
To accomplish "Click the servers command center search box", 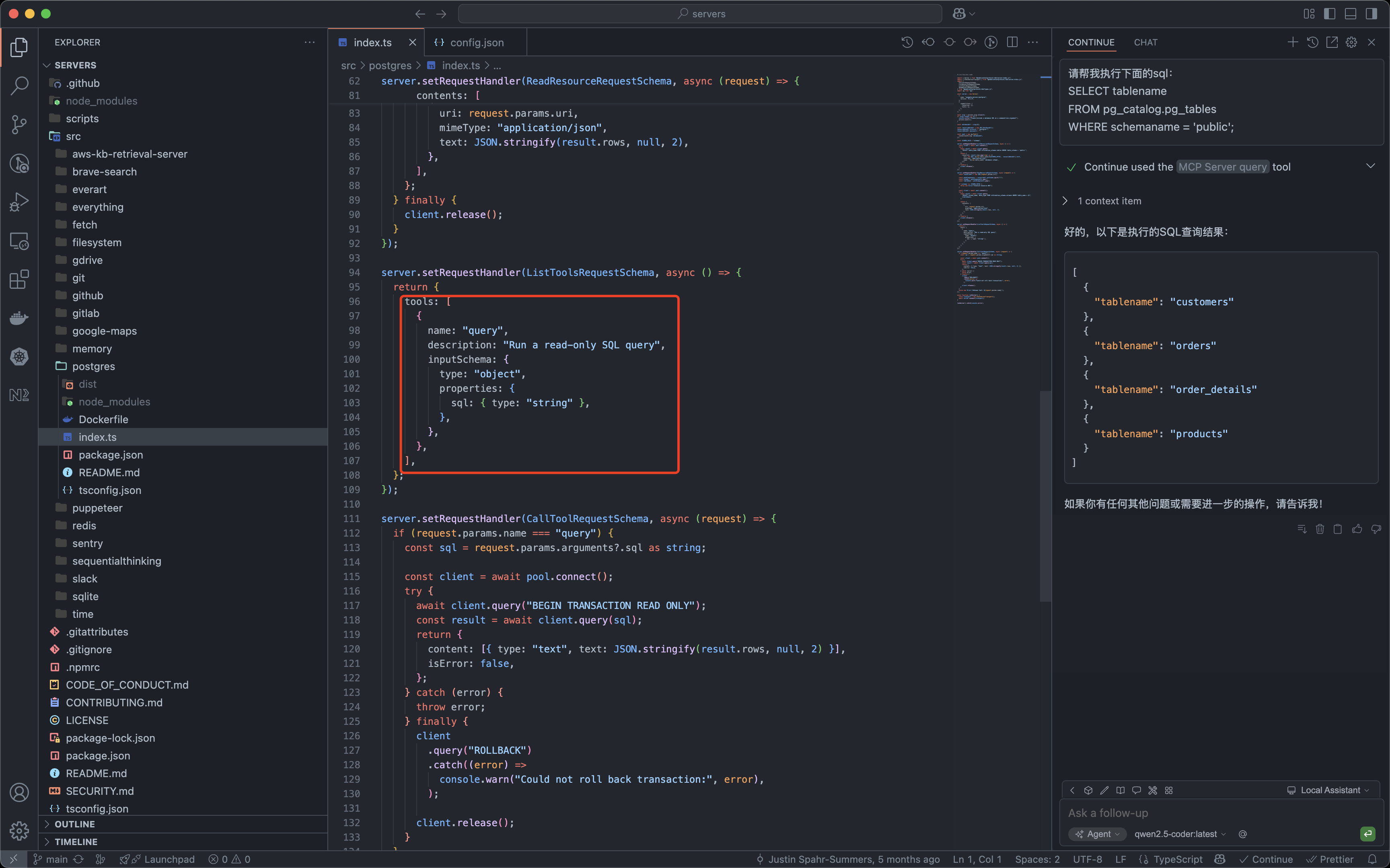I will [x=699, y=14].
